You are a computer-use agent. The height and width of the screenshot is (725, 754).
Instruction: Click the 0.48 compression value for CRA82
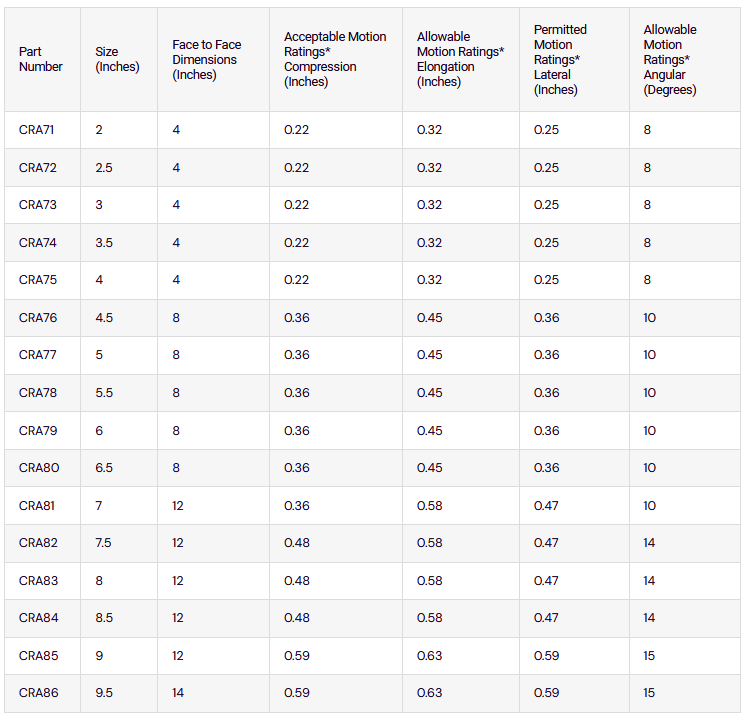[x=297, y=543]
